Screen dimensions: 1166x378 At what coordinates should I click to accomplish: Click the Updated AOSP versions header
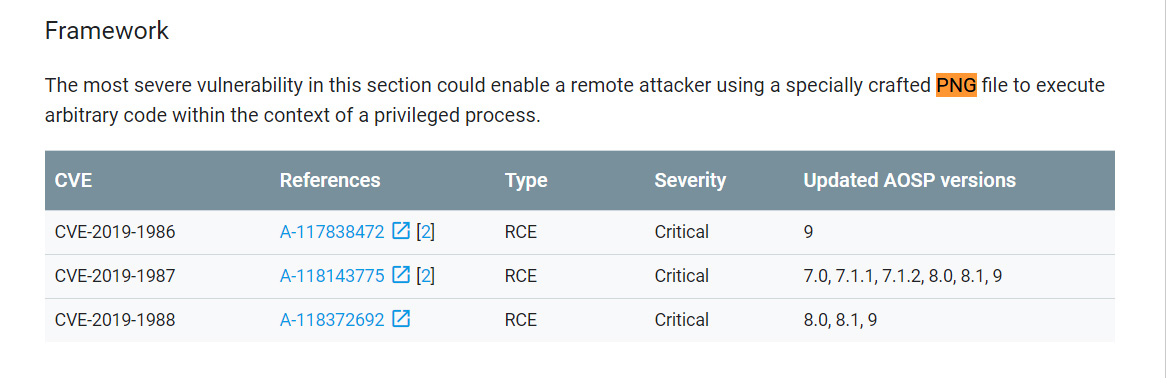point(909,180)
